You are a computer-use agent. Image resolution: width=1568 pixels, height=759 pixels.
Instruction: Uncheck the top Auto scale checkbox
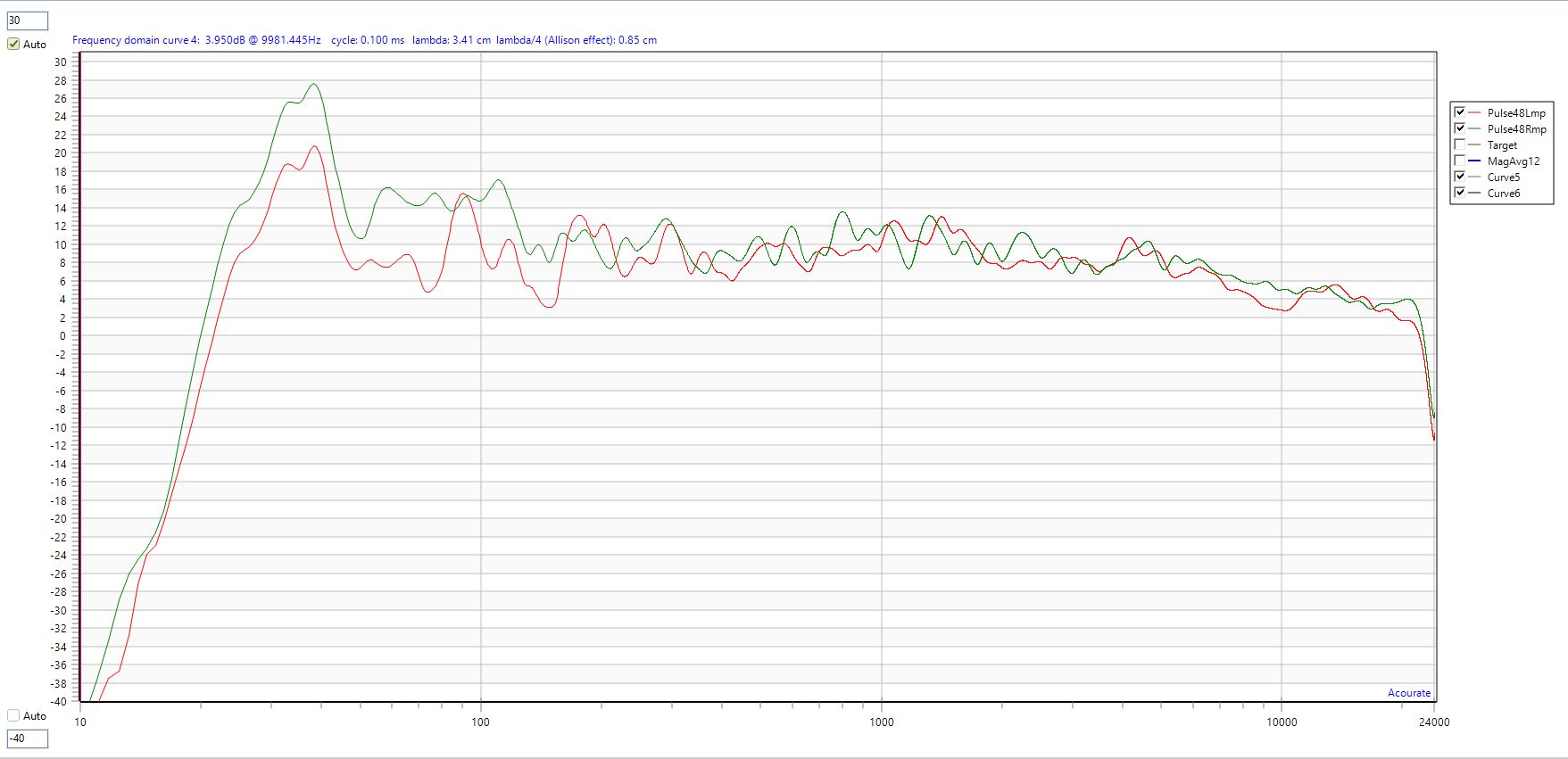(13, 44)
